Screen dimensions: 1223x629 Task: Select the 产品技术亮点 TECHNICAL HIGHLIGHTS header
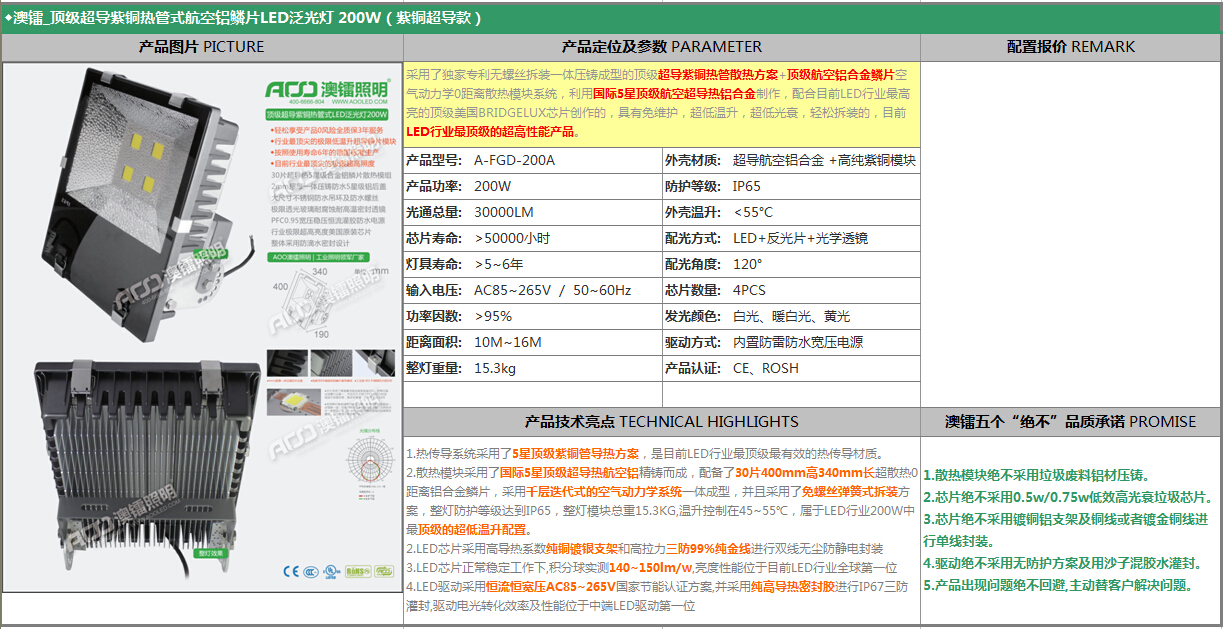point(662,422)
